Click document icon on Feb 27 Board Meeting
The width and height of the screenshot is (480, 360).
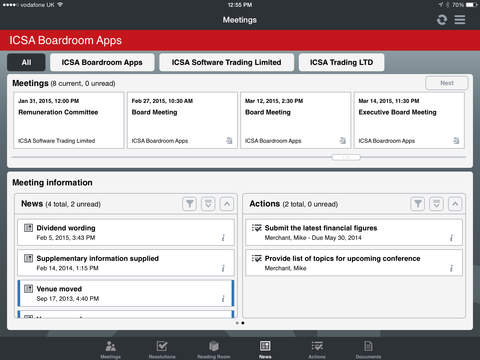(229, 141)
